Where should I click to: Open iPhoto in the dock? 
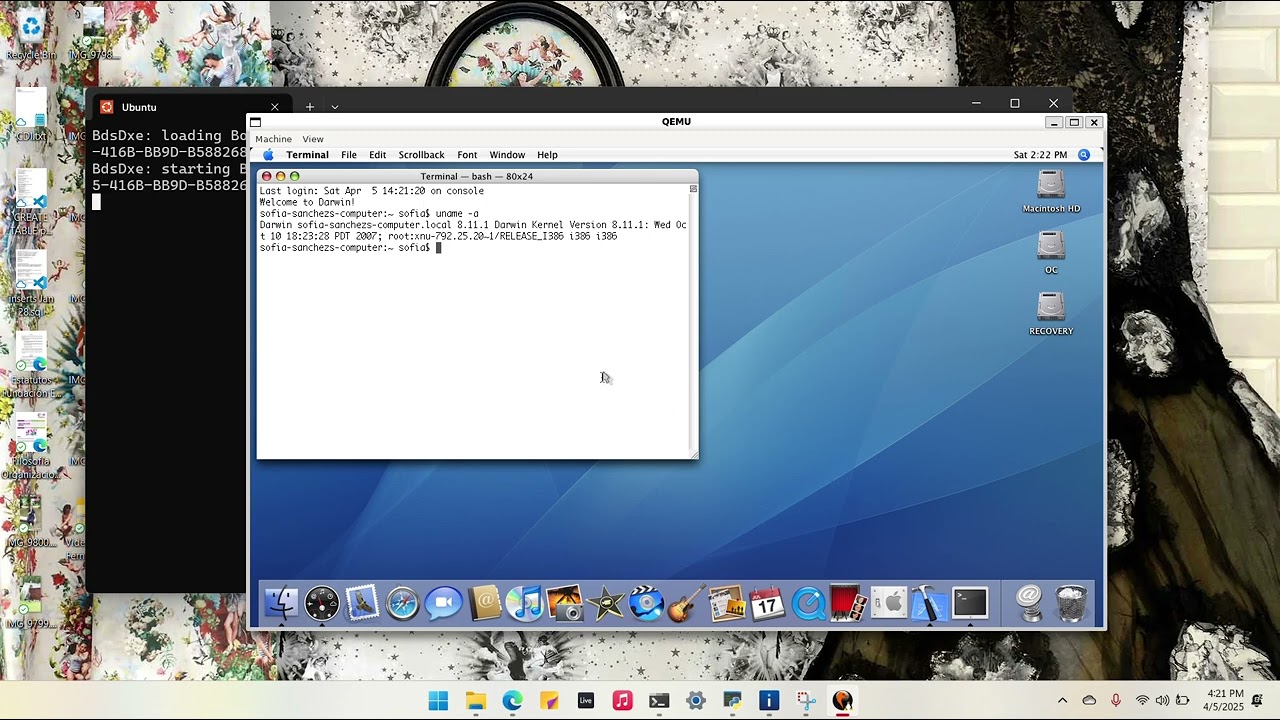pos(565,603)
